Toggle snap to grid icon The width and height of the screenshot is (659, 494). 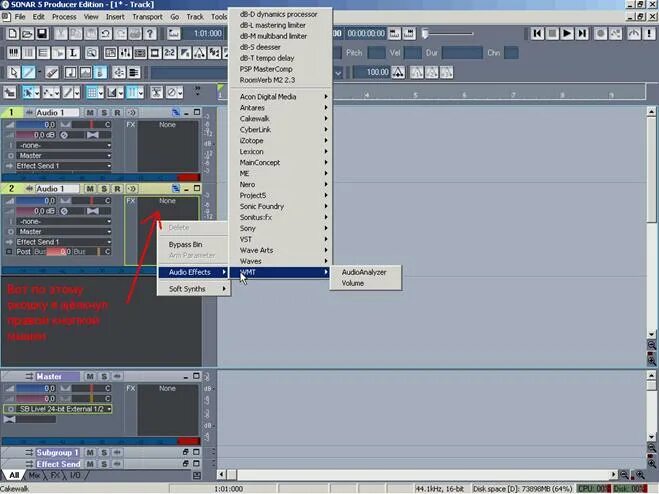coord(92,92)
